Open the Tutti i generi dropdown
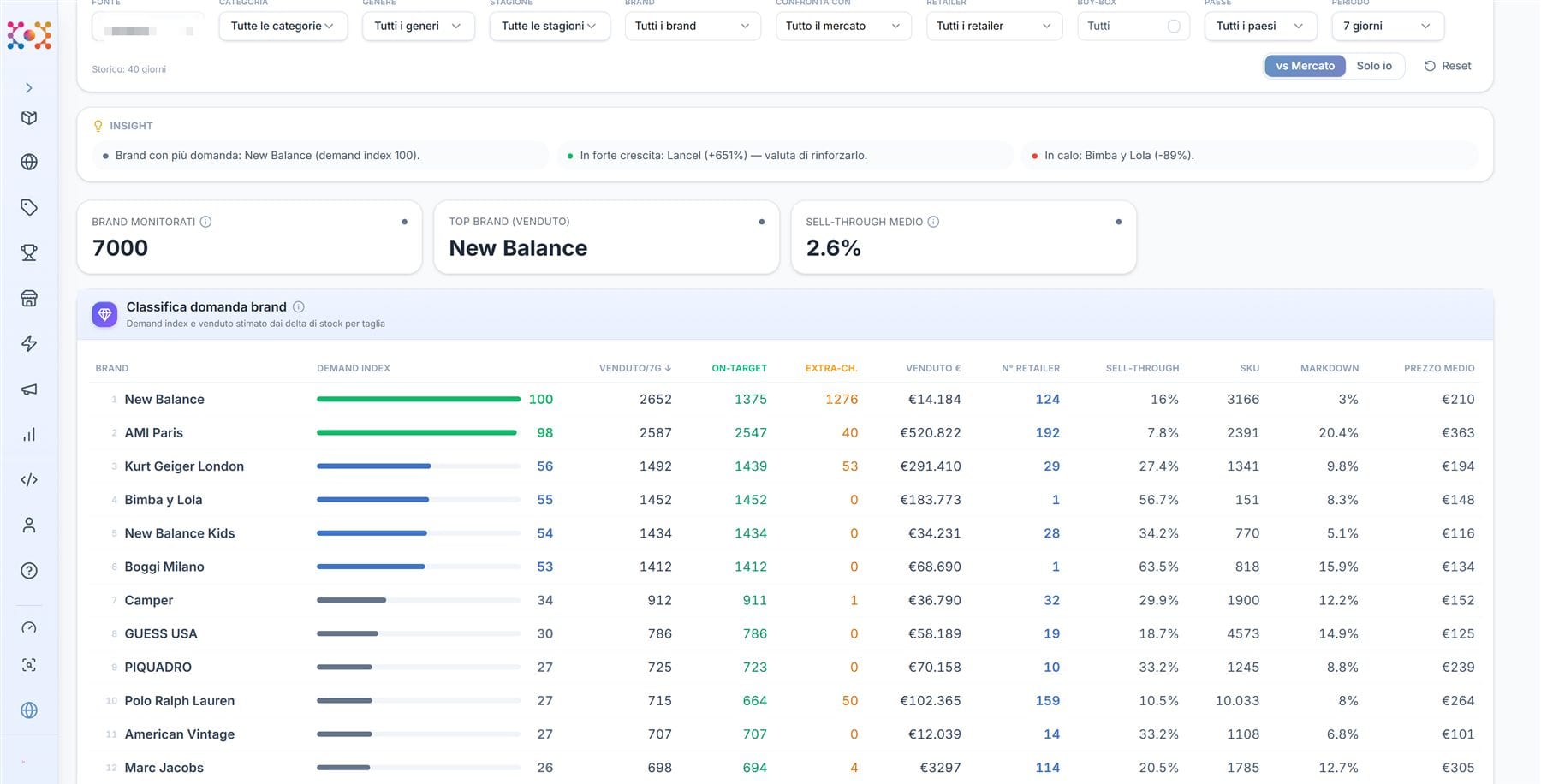Image resolution: width=1541 pixels, height=784 pixels. pyautogui.click(x=419, y=26)
